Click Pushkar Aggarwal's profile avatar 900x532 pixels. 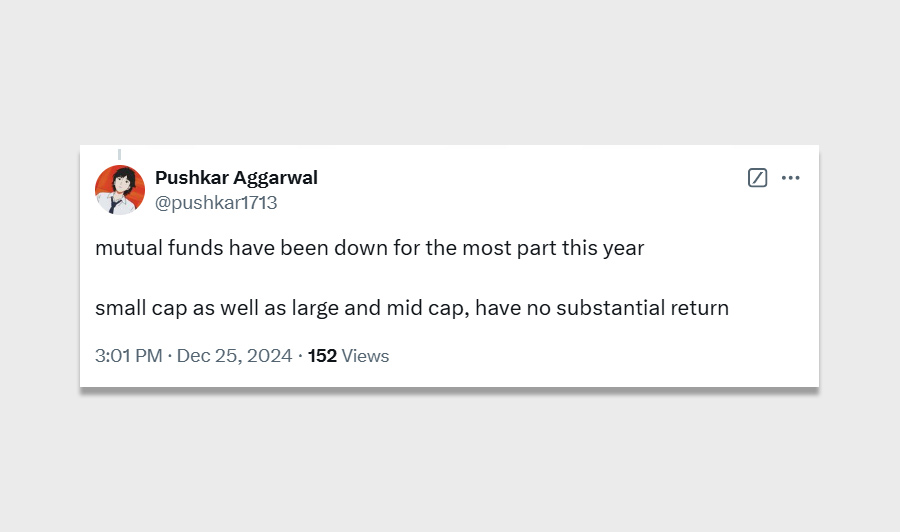coord(120,190)
